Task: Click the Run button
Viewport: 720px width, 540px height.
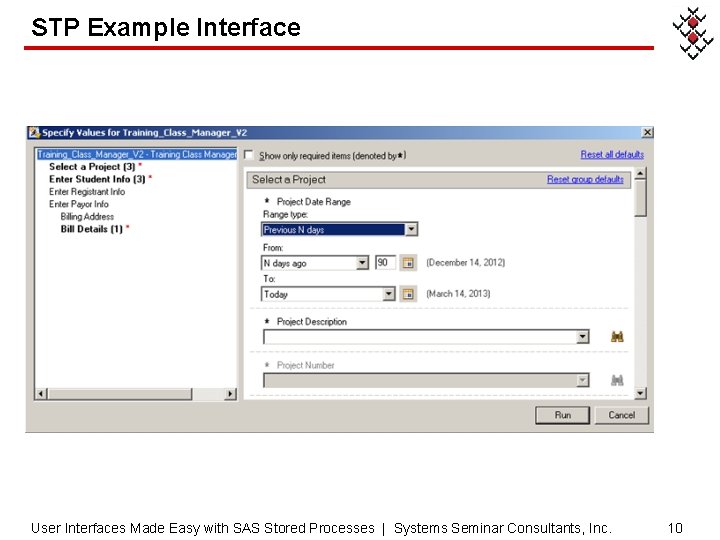Action: [x=562, y=415]
